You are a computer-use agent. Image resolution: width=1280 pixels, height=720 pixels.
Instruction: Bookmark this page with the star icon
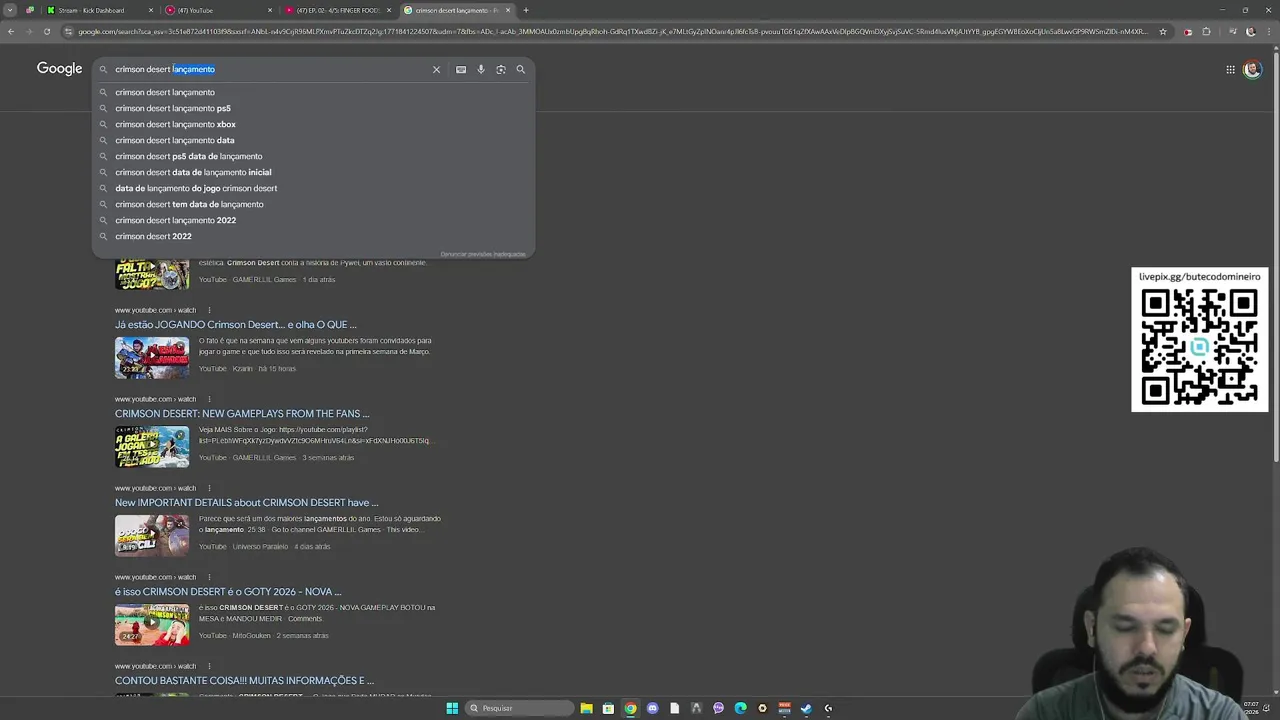click(1163, 32)
